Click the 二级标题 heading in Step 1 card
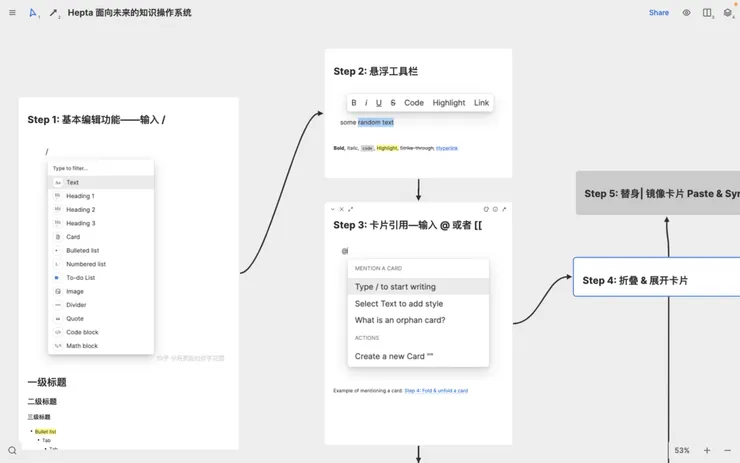 point(42,402)
